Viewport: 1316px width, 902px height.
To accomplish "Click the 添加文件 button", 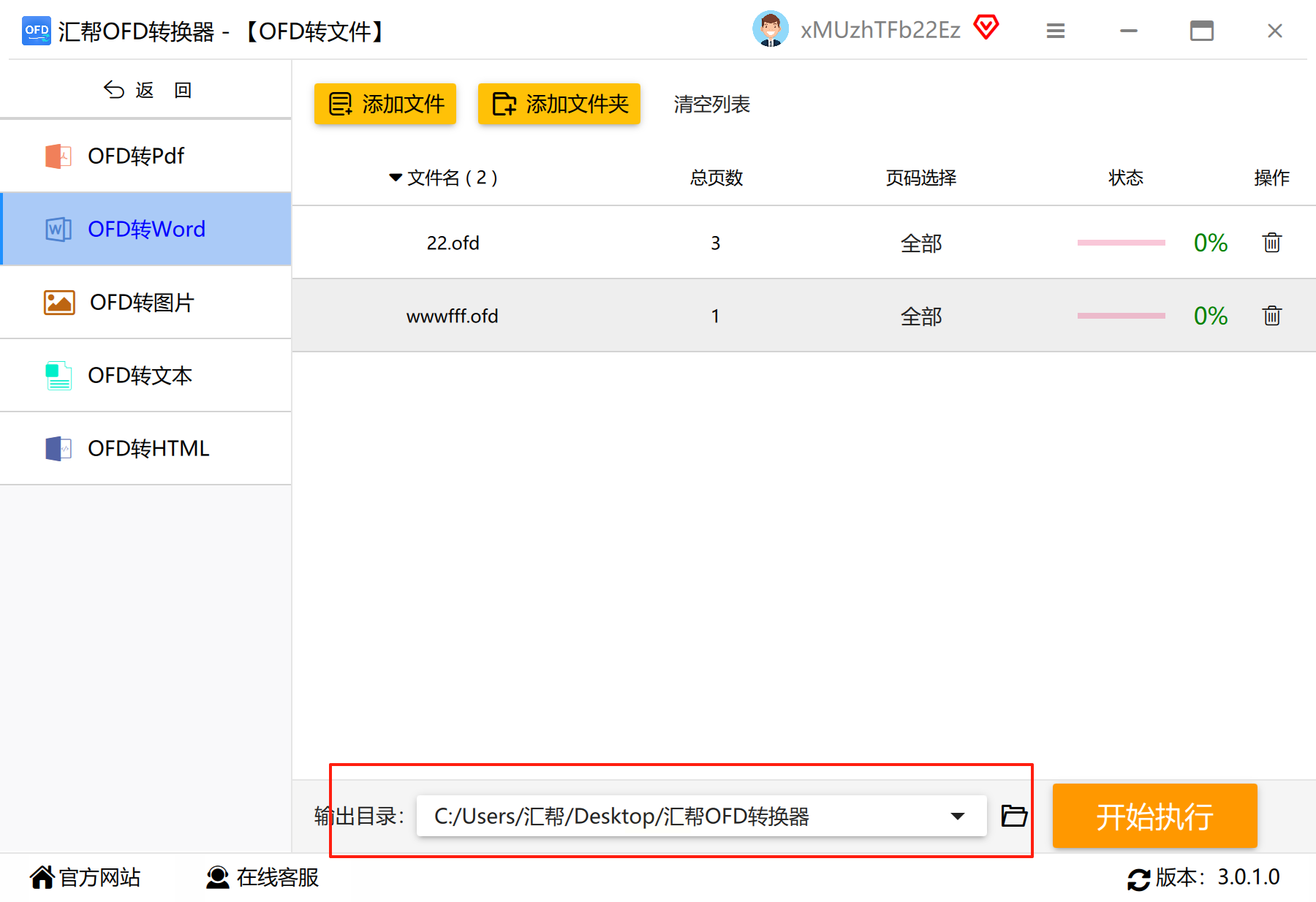I will pyautogui.click(x=385, y=104).
